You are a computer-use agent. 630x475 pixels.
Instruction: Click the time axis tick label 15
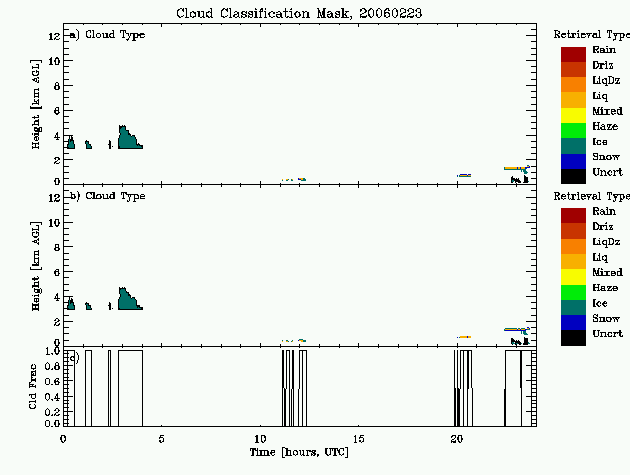(x=358, y=438)
